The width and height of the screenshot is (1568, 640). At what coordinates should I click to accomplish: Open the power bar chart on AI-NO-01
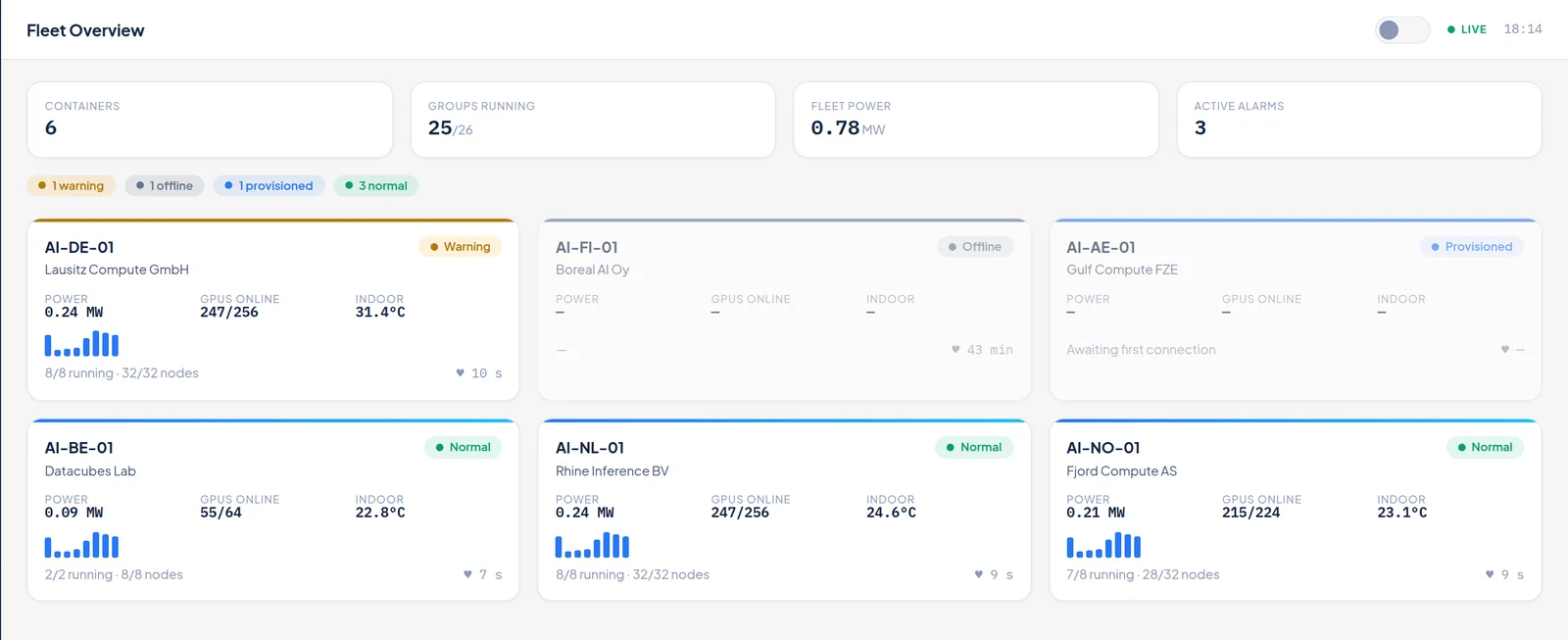click(x=1103, y=545)
